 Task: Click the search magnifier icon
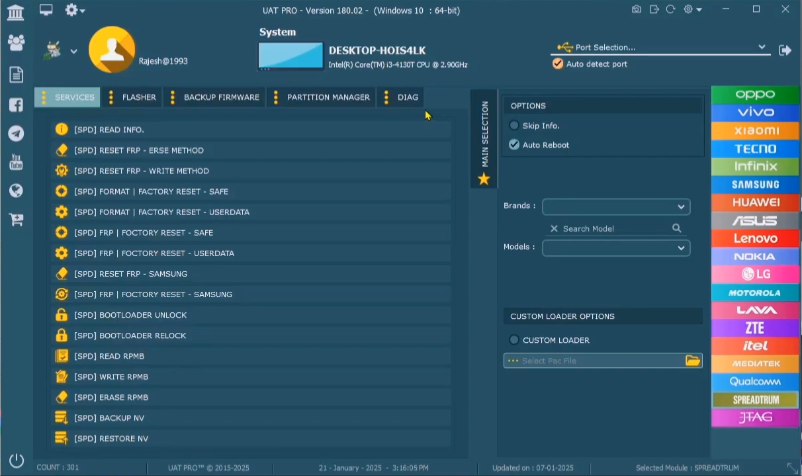[x=677, y=228]
